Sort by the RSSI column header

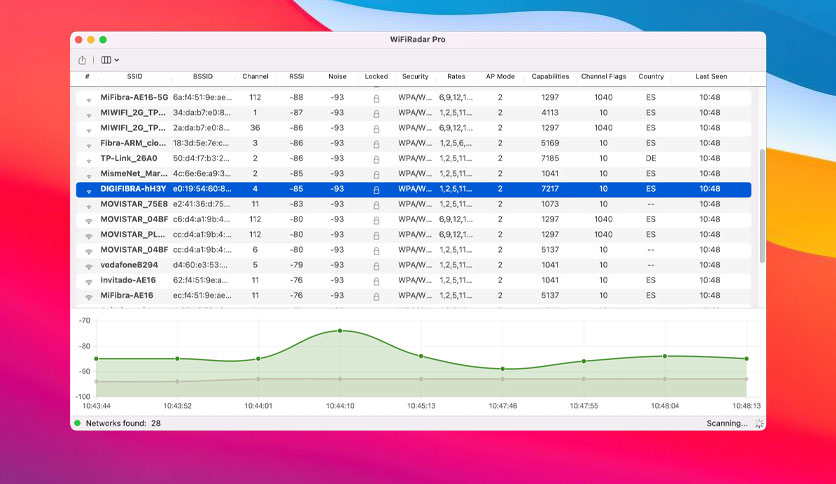296,77
